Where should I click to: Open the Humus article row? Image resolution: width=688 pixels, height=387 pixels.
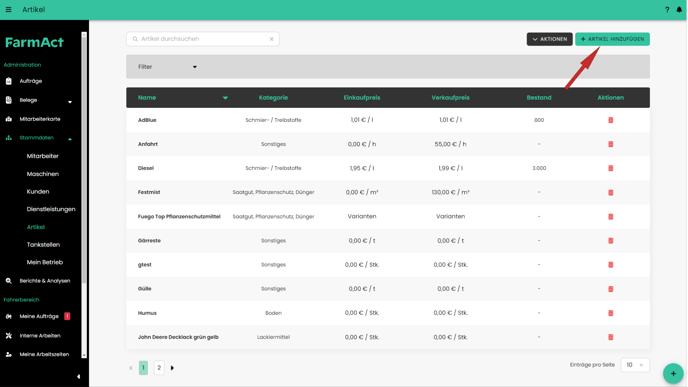[x=388, y=313]
